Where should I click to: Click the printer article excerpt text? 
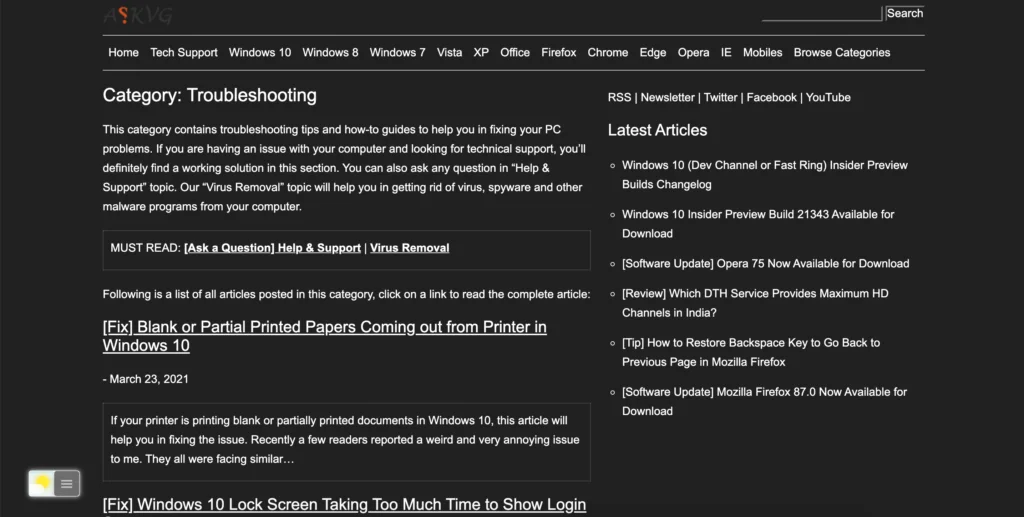click(345, 440)
